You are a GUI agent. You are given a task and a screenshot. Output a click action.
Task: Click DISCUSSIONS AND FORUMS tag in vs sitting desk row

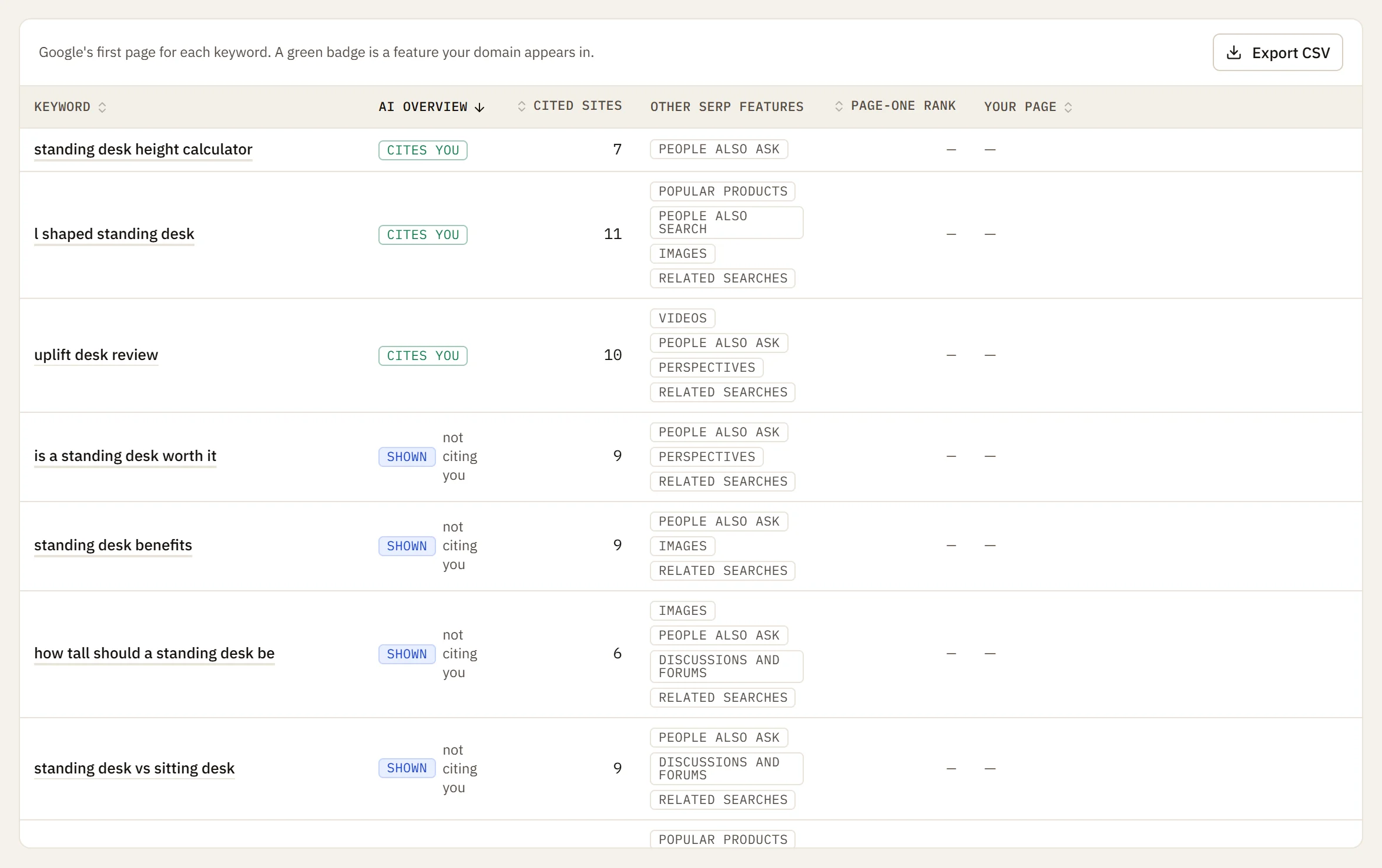pyautogui.click(x=727, y=769)
